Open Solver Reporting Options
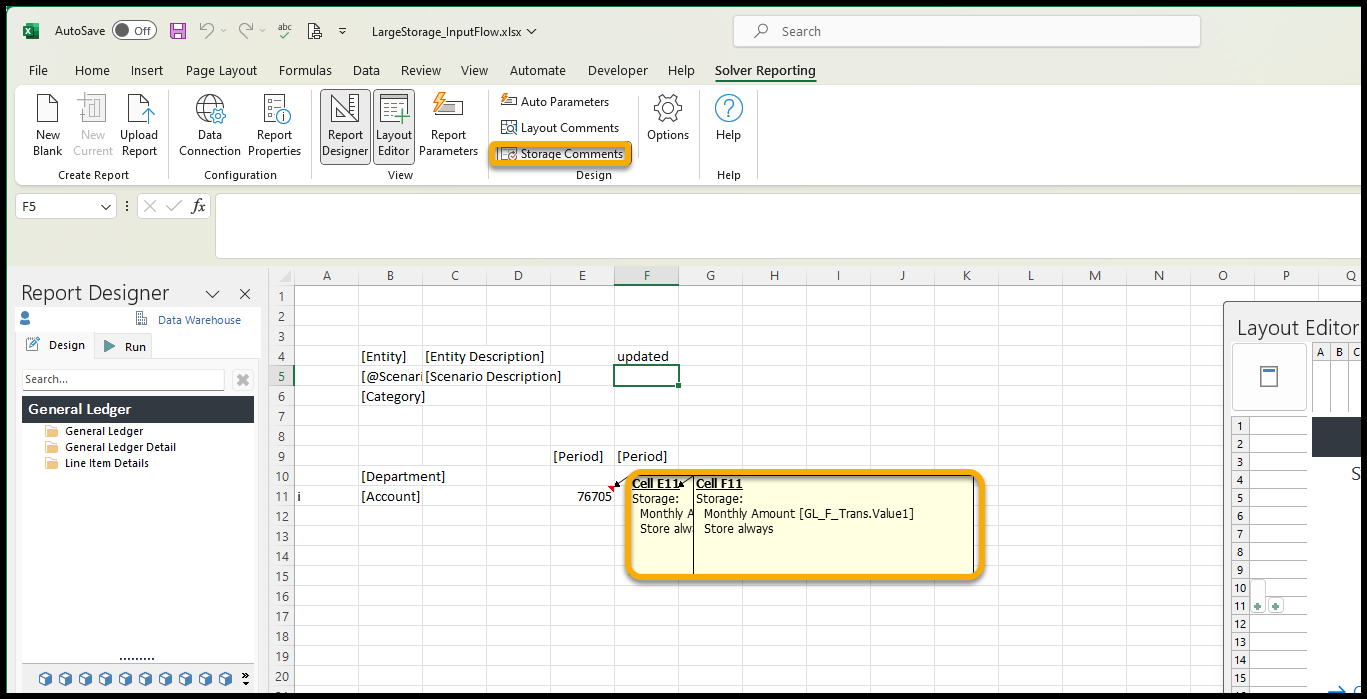 click(x=668, y=118)
